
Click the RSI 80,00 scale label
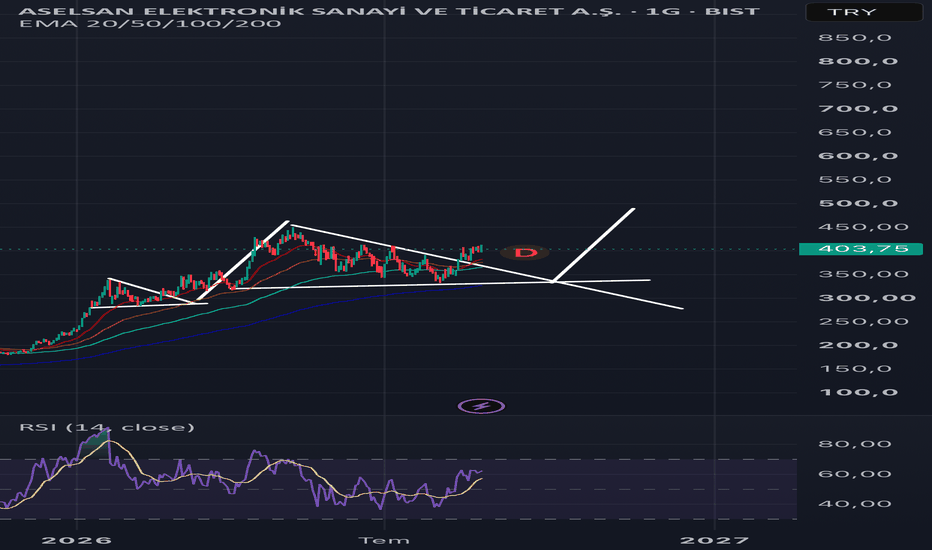pyautogui.click(x=855, y=444)
